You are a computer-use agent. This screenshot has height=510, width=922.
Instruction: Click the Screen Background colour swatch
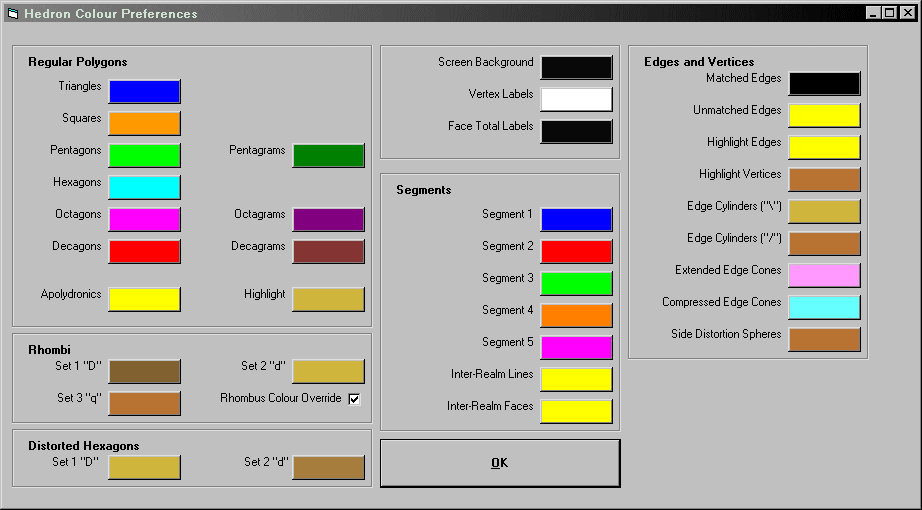click(x=576, y=67)
